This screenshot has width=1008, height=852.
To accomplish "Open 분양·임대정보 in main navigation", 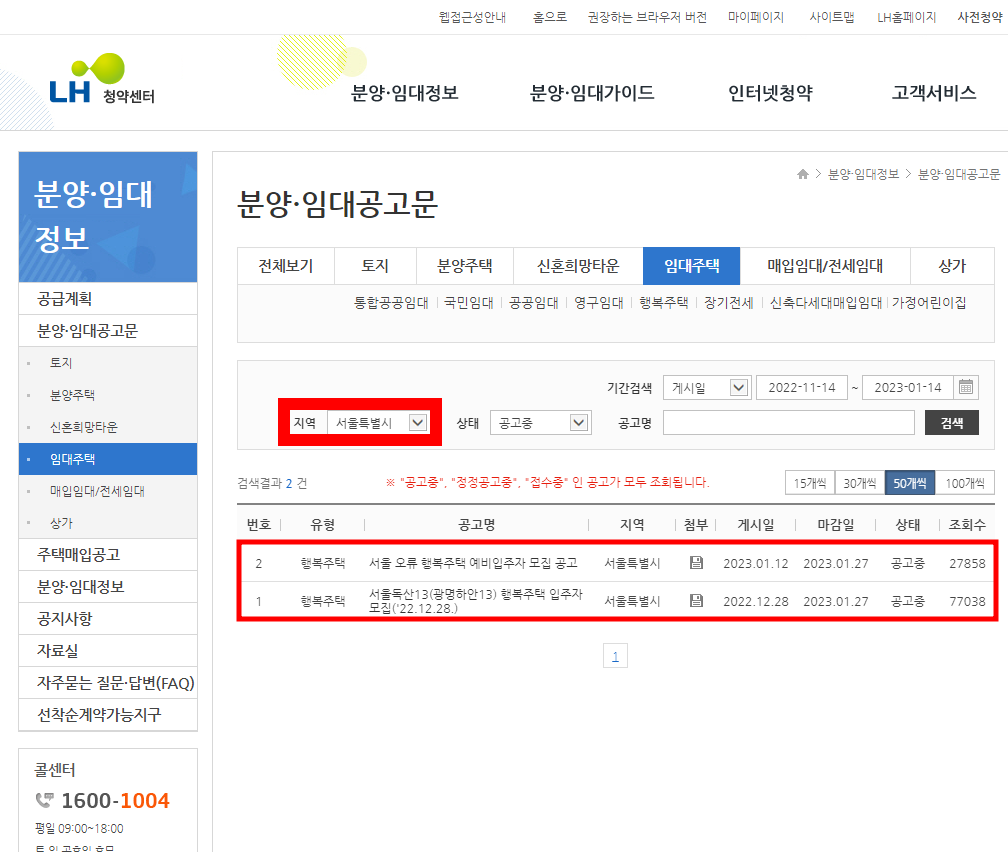I will [404, 93].
